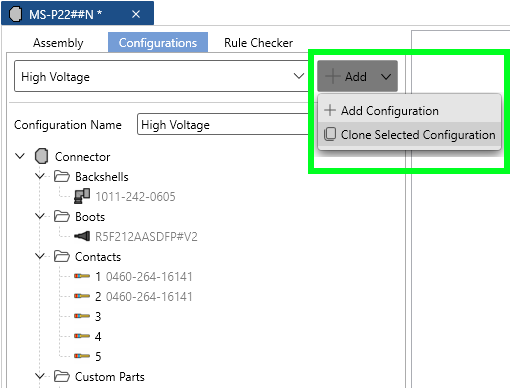The image size is (510, 388).
Task: Click the Custom Parts folder icon
Action: (x=62, y=376)
